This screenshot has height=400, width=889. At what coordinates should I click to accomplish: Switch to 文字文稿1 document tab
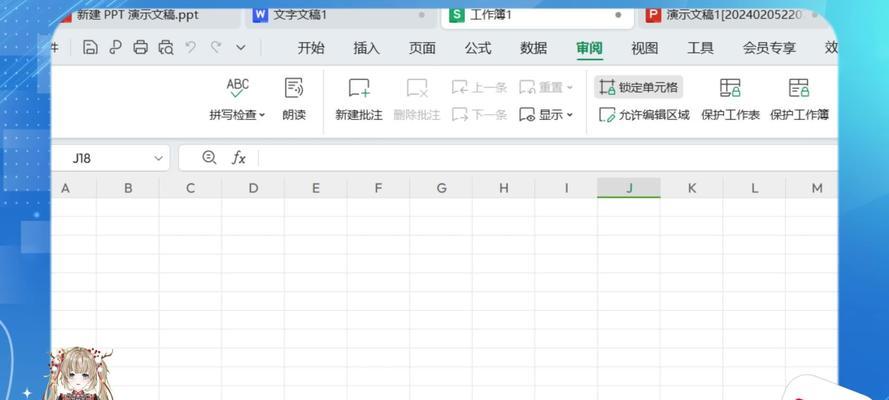341,15
